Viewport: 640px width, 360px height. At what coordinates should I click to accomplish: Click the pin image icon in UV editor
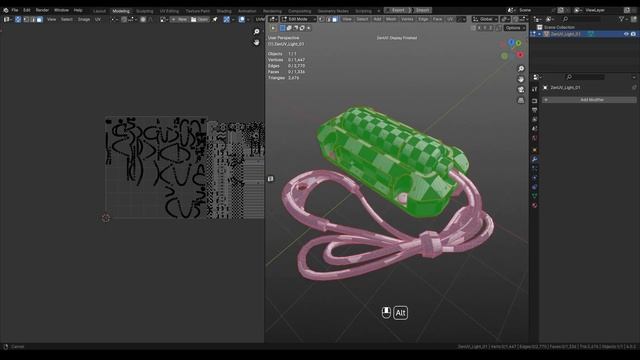point(215,19)
